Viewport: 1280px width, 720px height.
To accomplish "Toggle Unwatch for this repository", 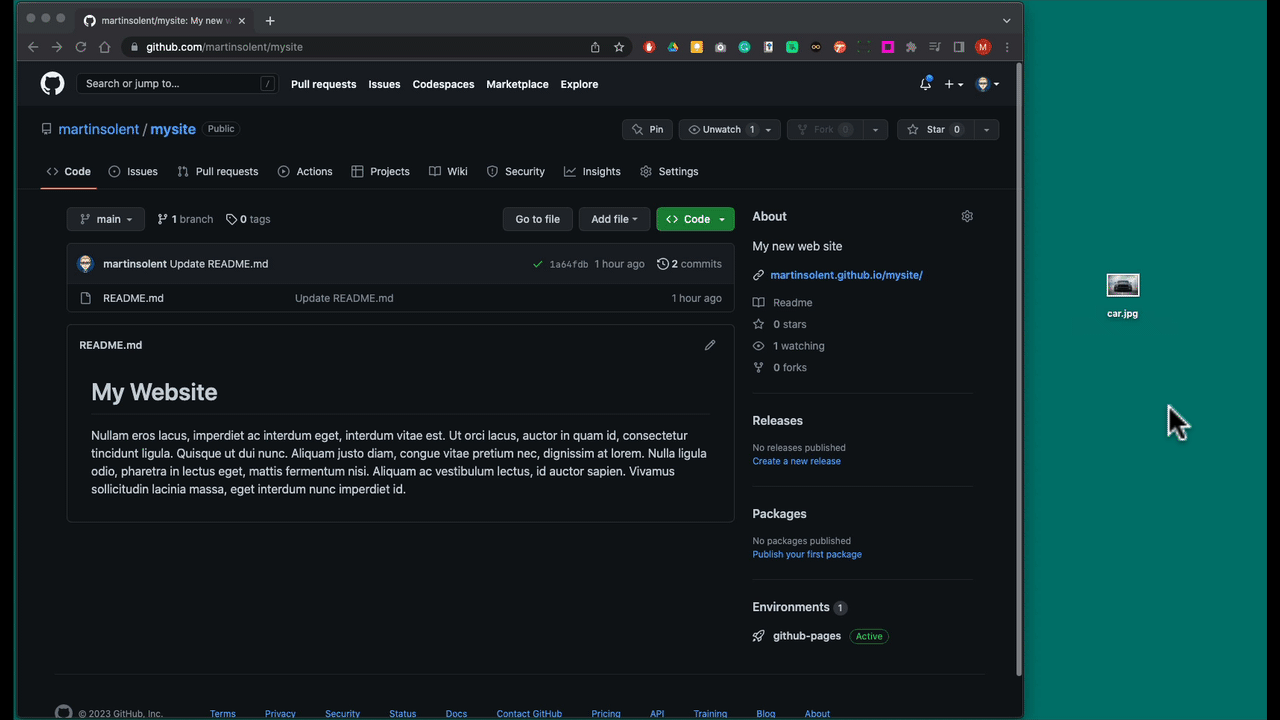I will pos(721,130).
